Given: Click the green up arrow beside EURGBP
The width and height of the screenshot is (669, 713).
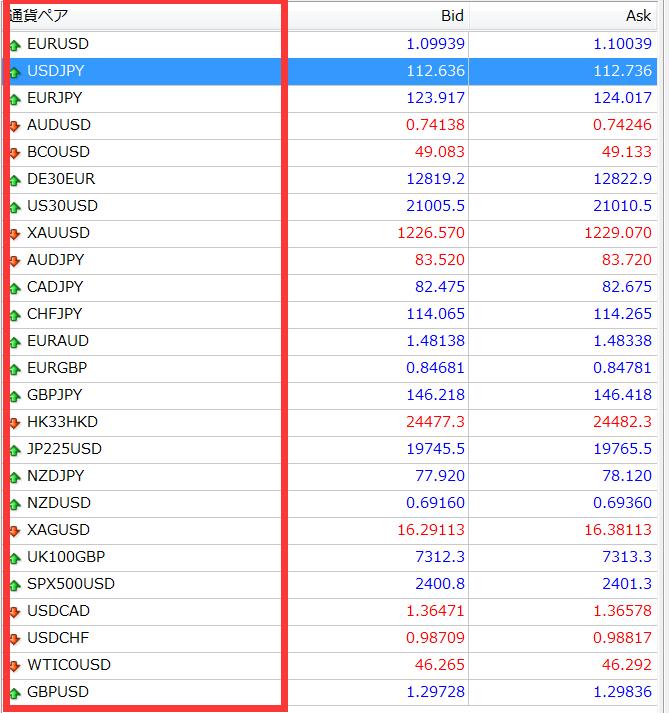Looking at the screenshot, I should [x=15, y=369].
